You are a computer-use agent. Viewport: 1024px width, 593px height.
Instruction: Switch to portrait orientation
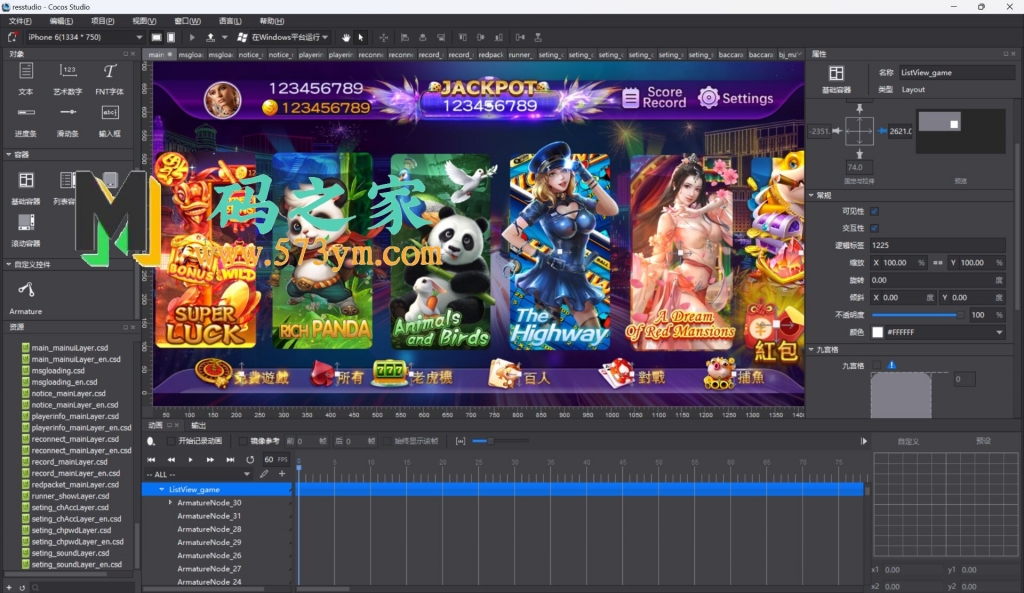tap(171, 37)
